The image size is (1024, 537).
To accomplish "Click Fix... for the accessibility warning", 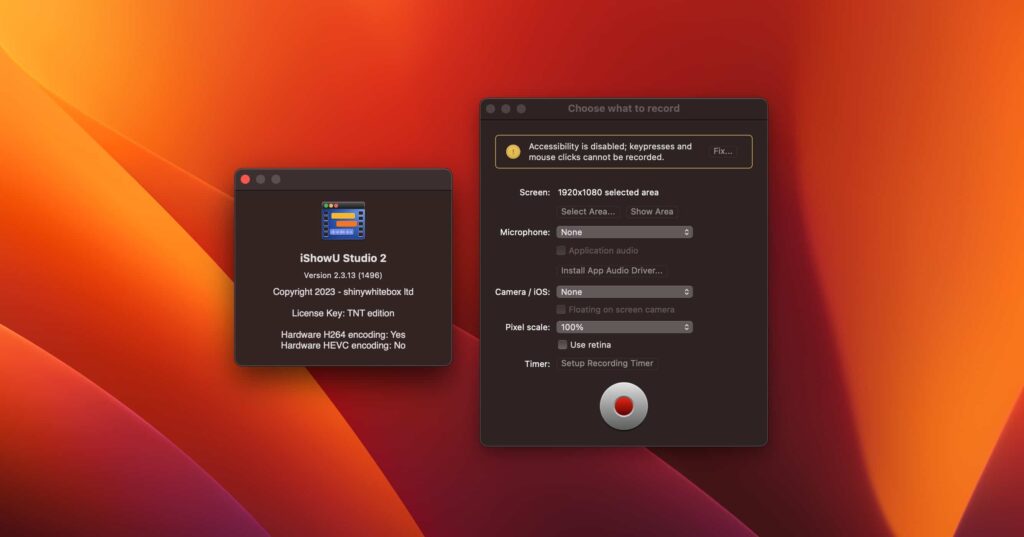I will tap(722, 151).
